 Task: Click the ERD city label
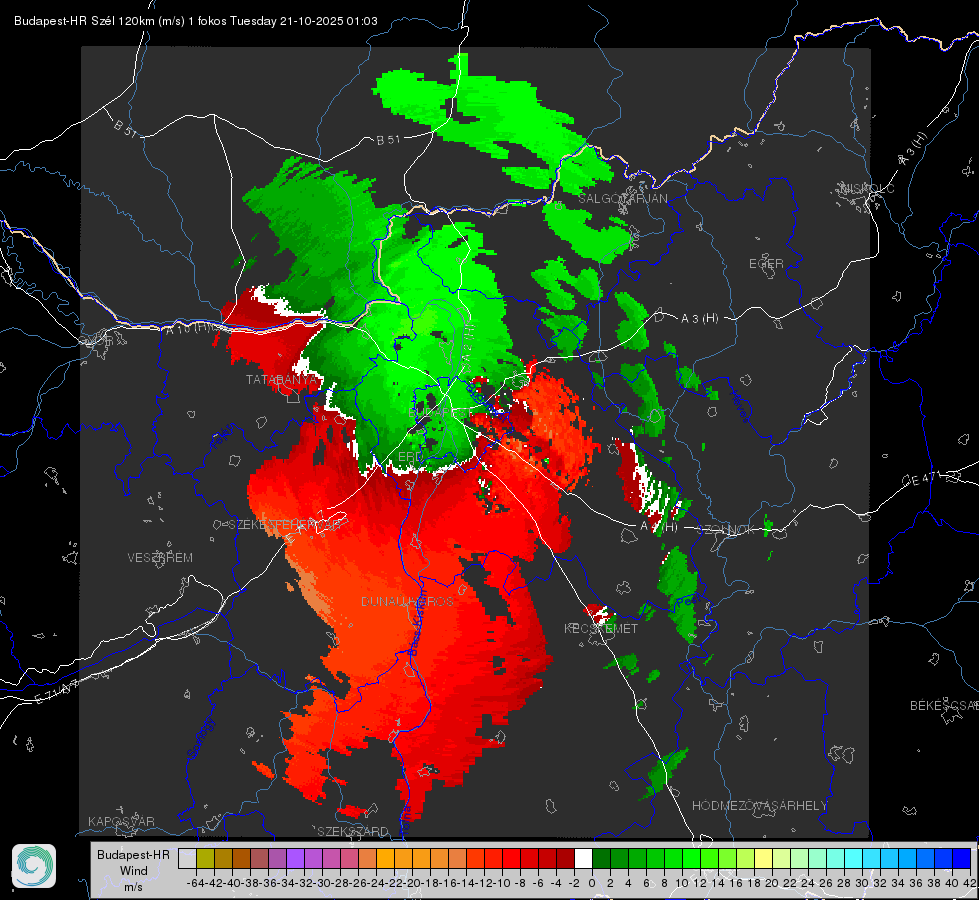(x=410, y=457)
